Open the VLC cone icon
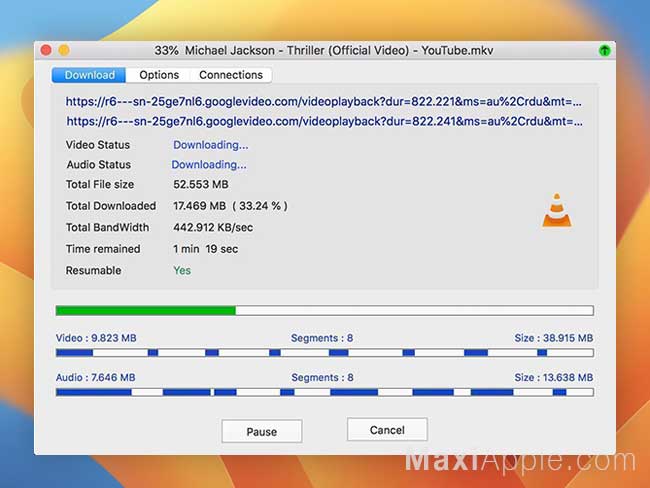 (x=557, y=210)
